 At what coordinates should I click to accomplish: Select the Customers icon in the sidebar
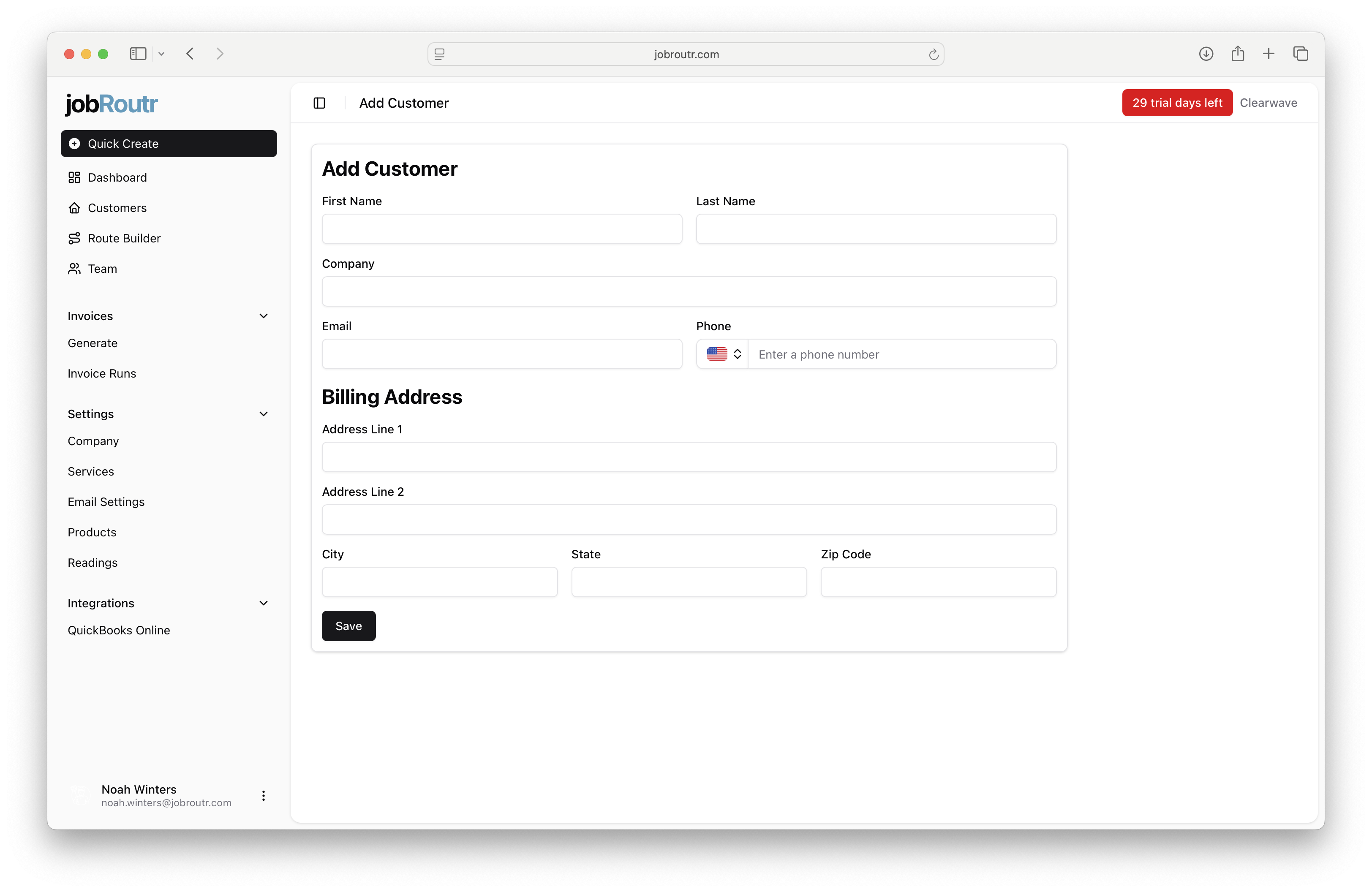pos(75,207)
